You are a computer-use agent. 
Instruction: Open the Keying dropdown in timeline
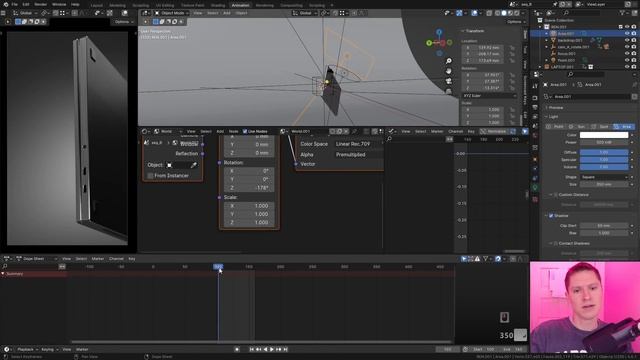pyautogui.click(x=49, y=349)
